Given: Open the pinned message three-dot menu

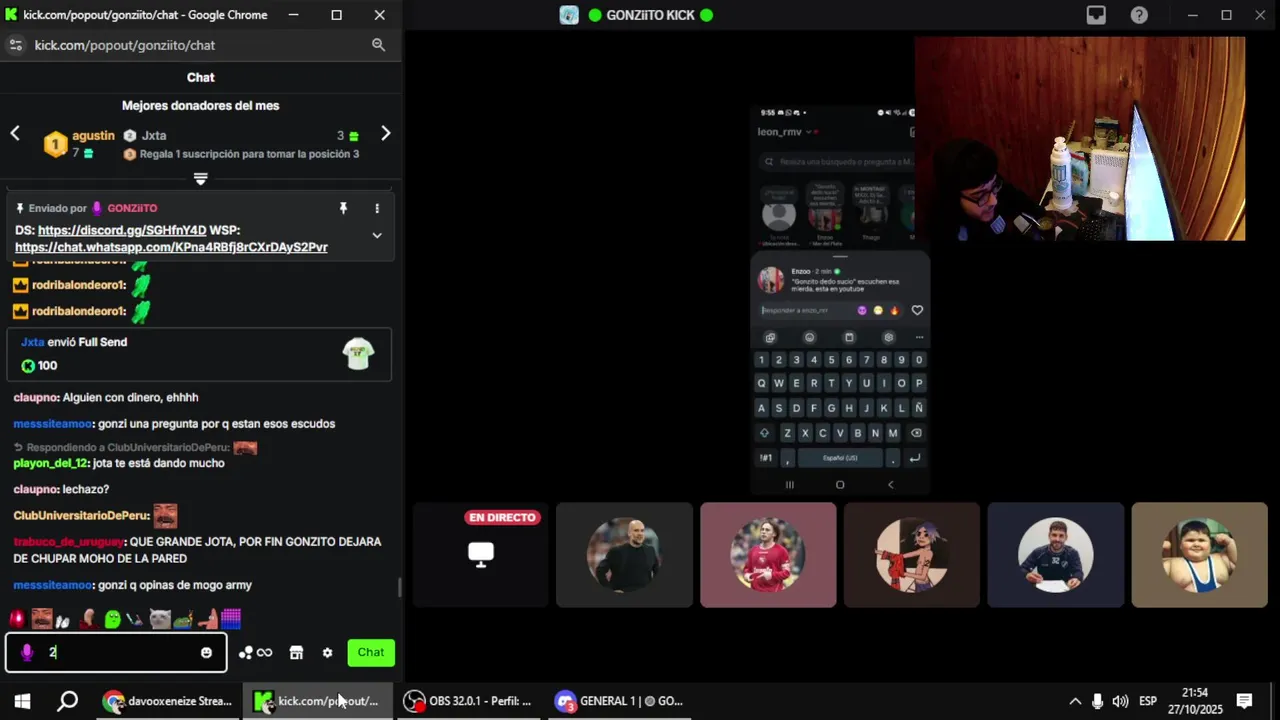Looking at the screenshot, I should click(x=377, y=208).
